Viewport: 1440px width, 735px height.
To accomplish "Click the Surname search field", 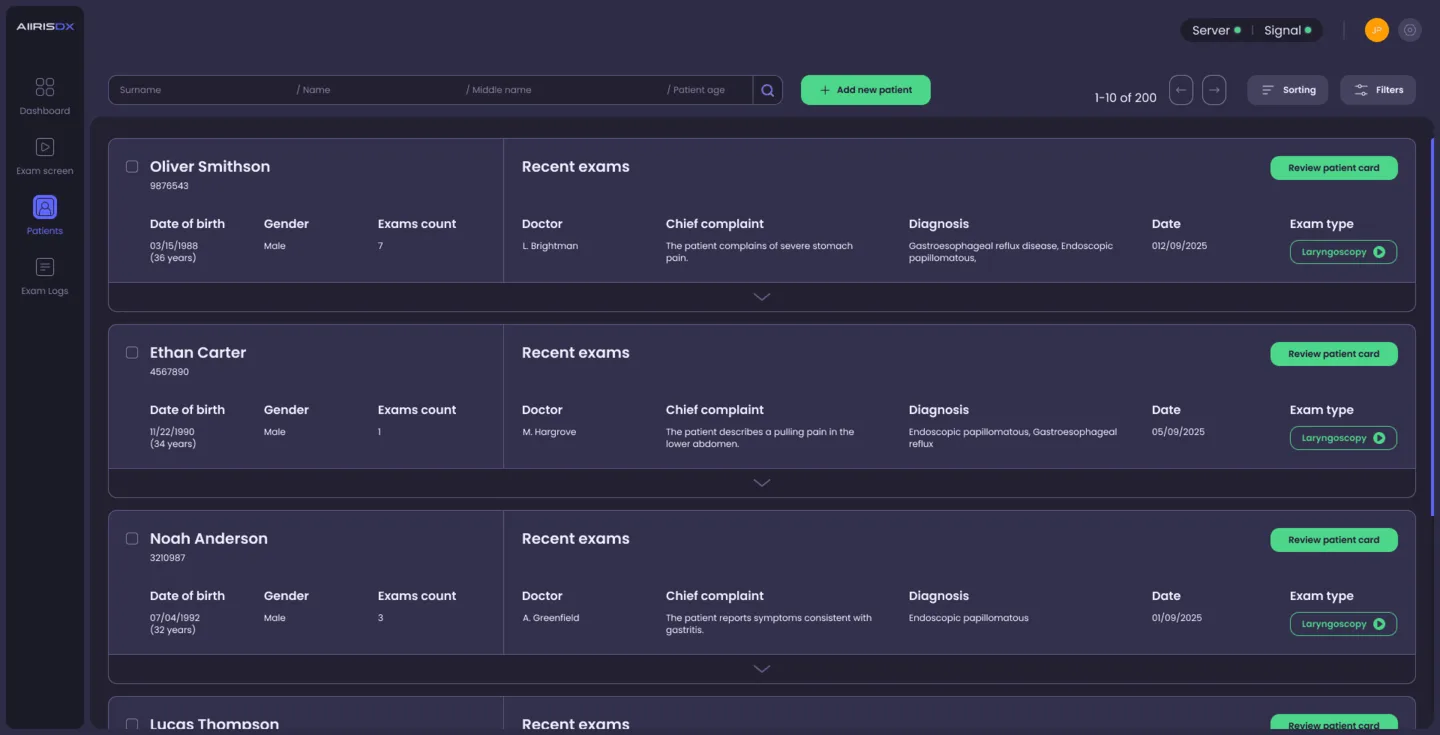I will [200, 90].
